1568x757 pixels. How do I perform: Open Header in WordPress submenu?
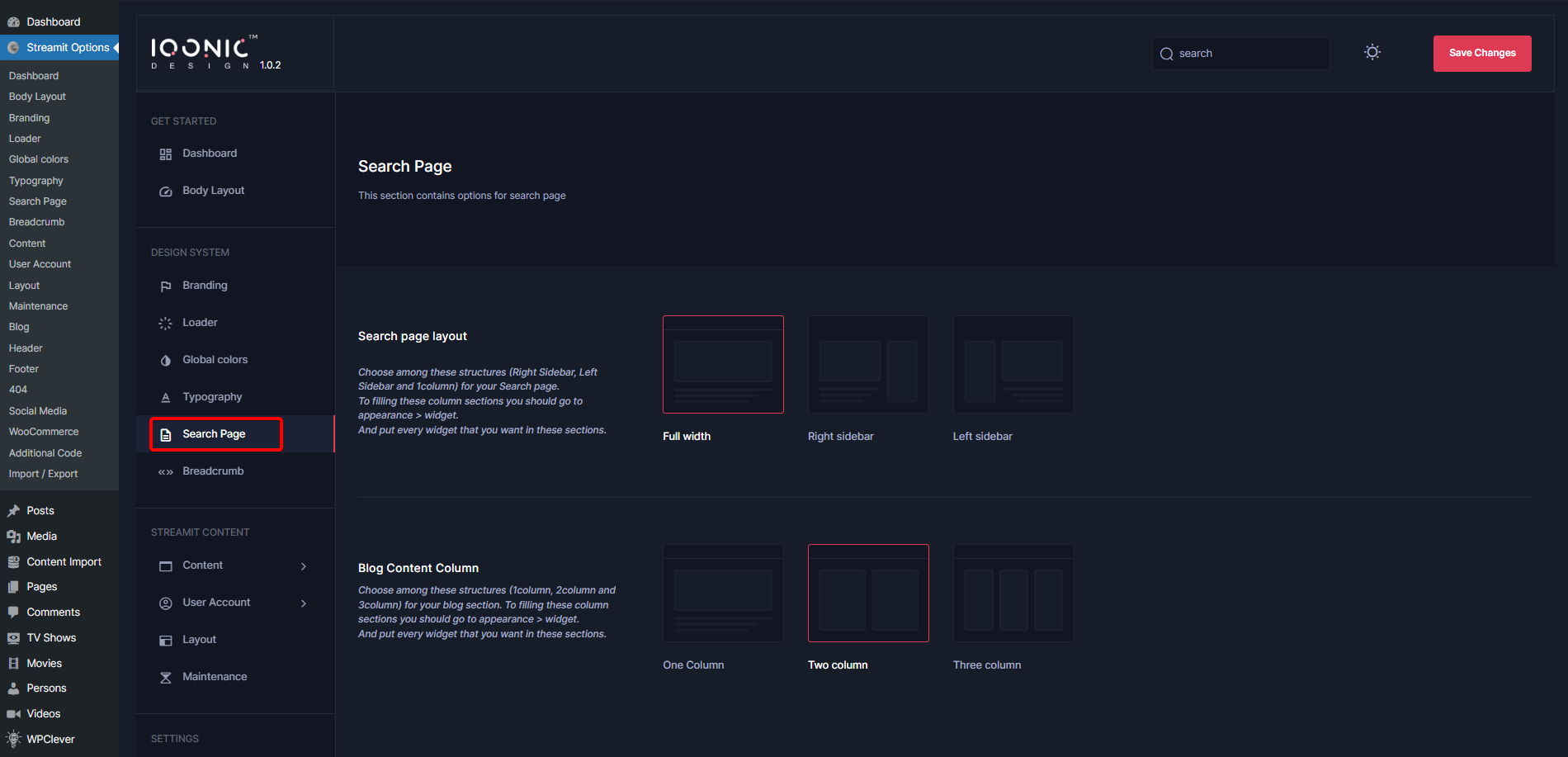26,348
